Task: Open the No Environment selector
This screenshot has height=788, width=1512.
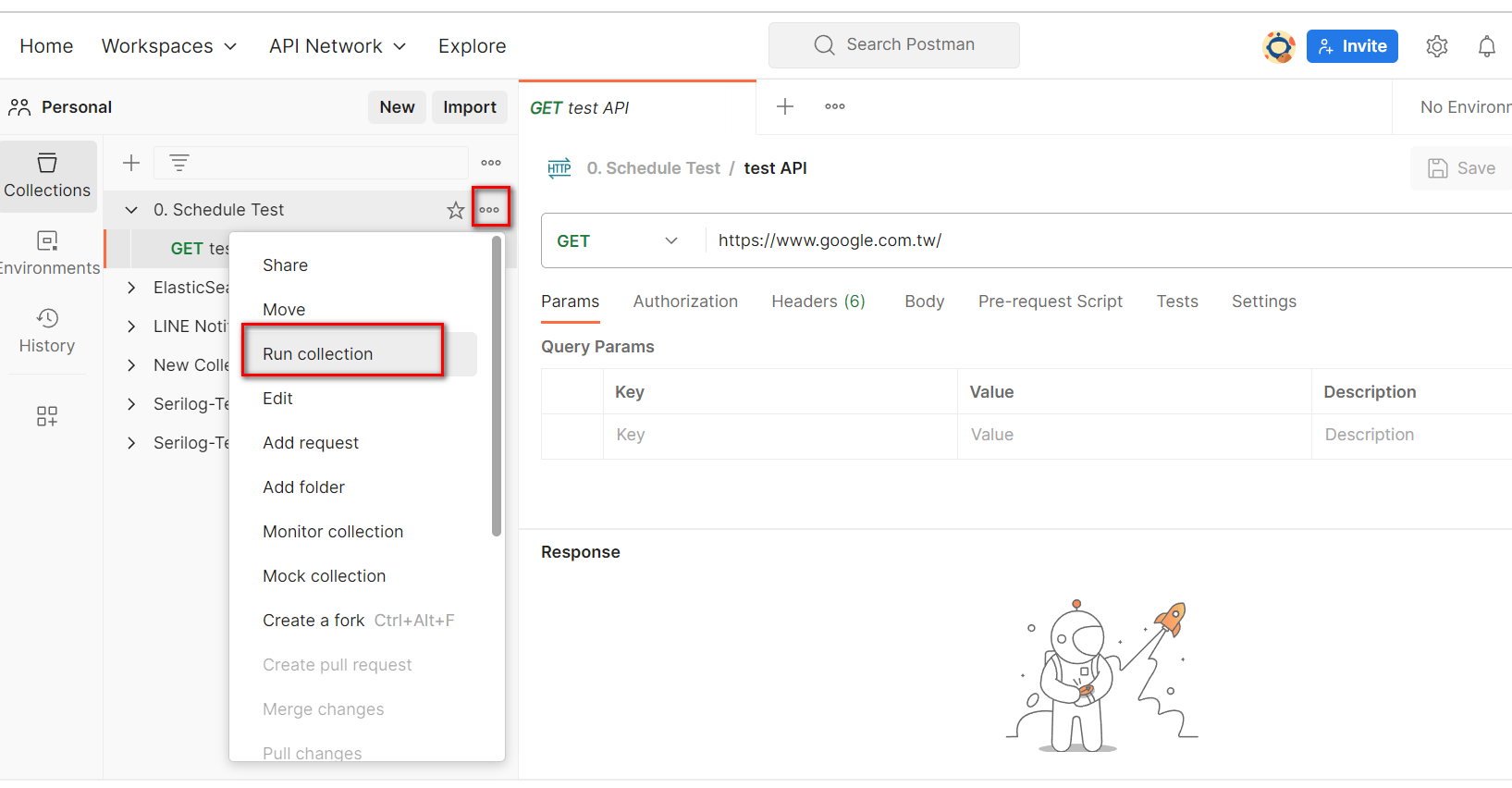Action: click(1465, 107)
